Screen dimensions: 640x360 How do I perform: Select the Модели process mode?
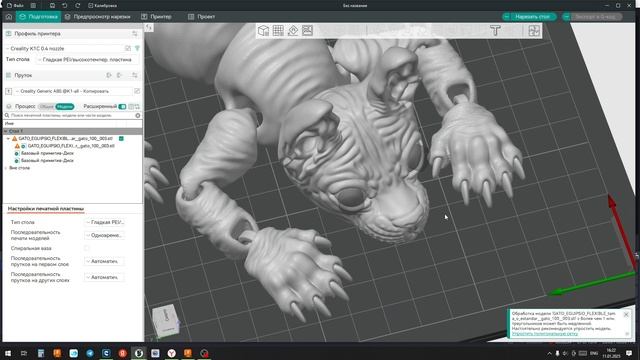tap(65, 107)
